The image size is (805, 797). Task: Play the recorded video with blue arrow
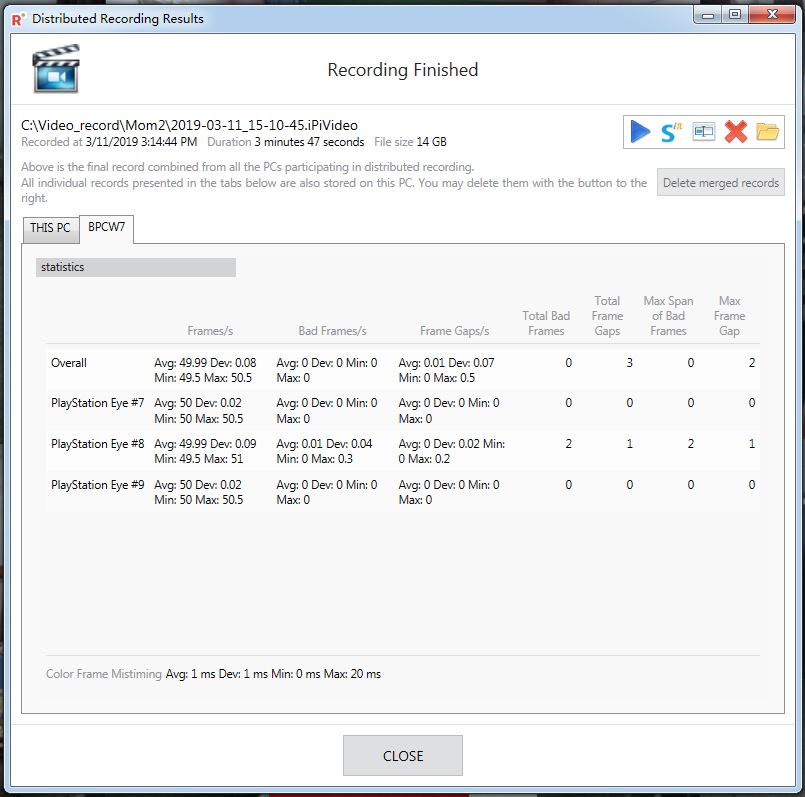[640, 131]
